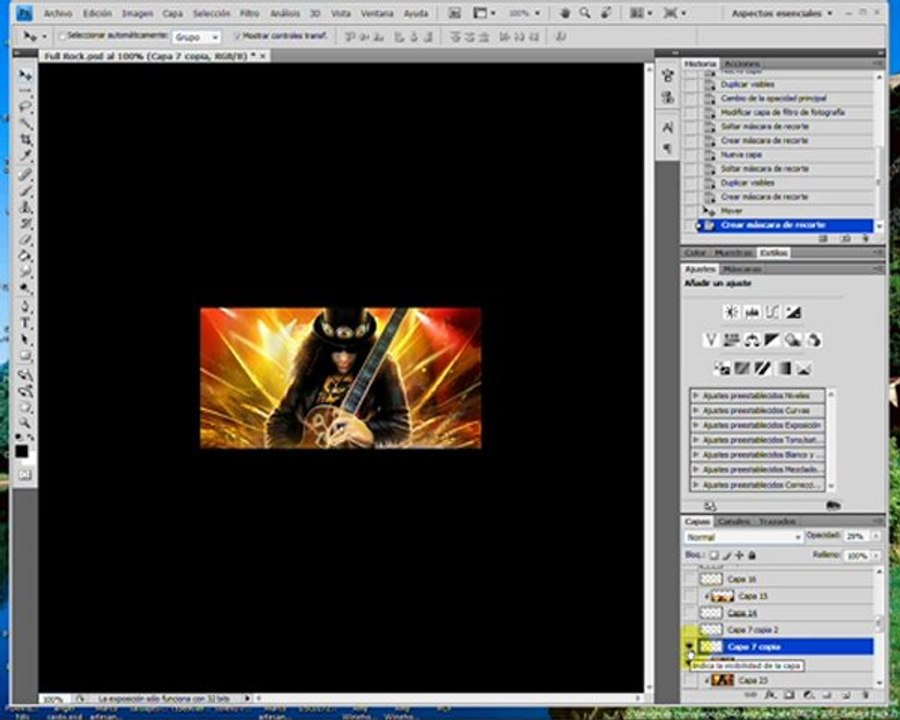Add a Threshold adjustment
The width and height of the screenshot is (900, 720).
coord(762,368)
